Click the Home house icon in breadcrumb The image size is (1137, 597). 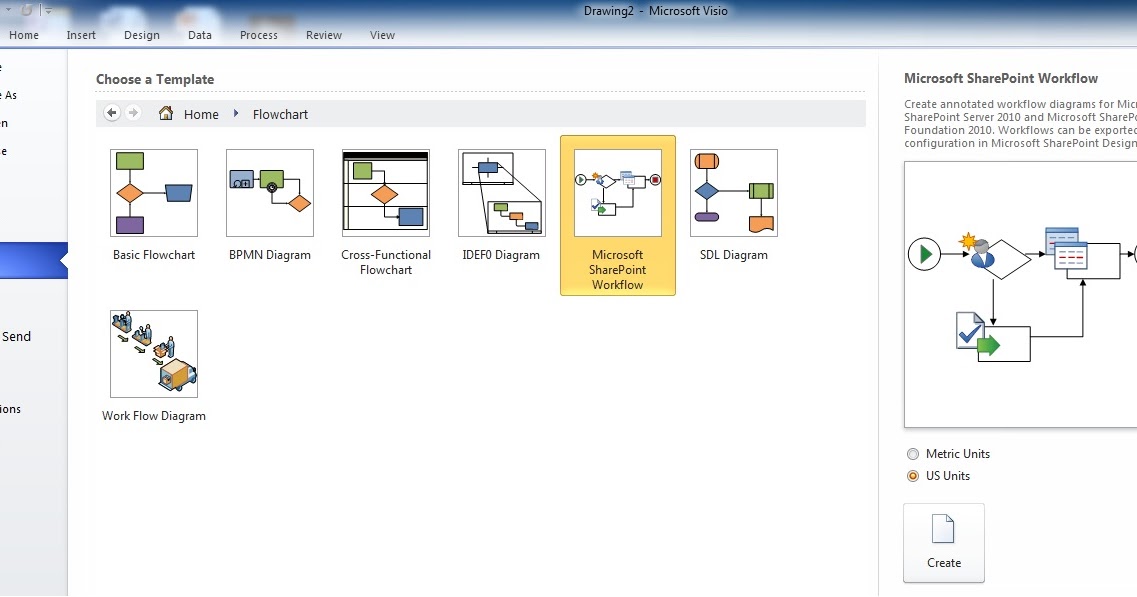tap(166, 113)
